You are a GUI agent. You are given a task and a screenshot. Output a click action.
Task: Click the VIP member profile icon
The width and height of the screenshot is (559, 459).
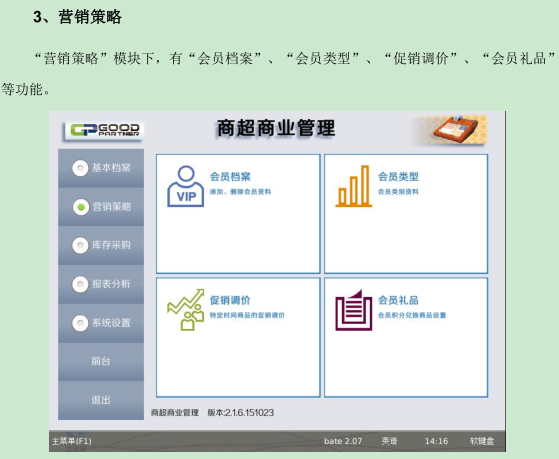[186, 186]
